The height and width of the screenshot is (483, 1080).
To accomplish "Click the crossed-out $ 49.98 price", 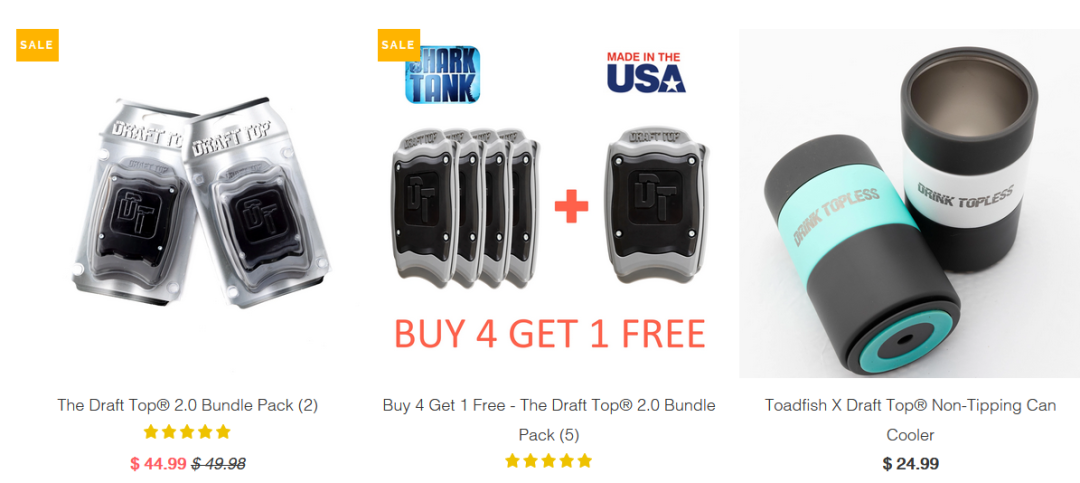I will (218, 464).
